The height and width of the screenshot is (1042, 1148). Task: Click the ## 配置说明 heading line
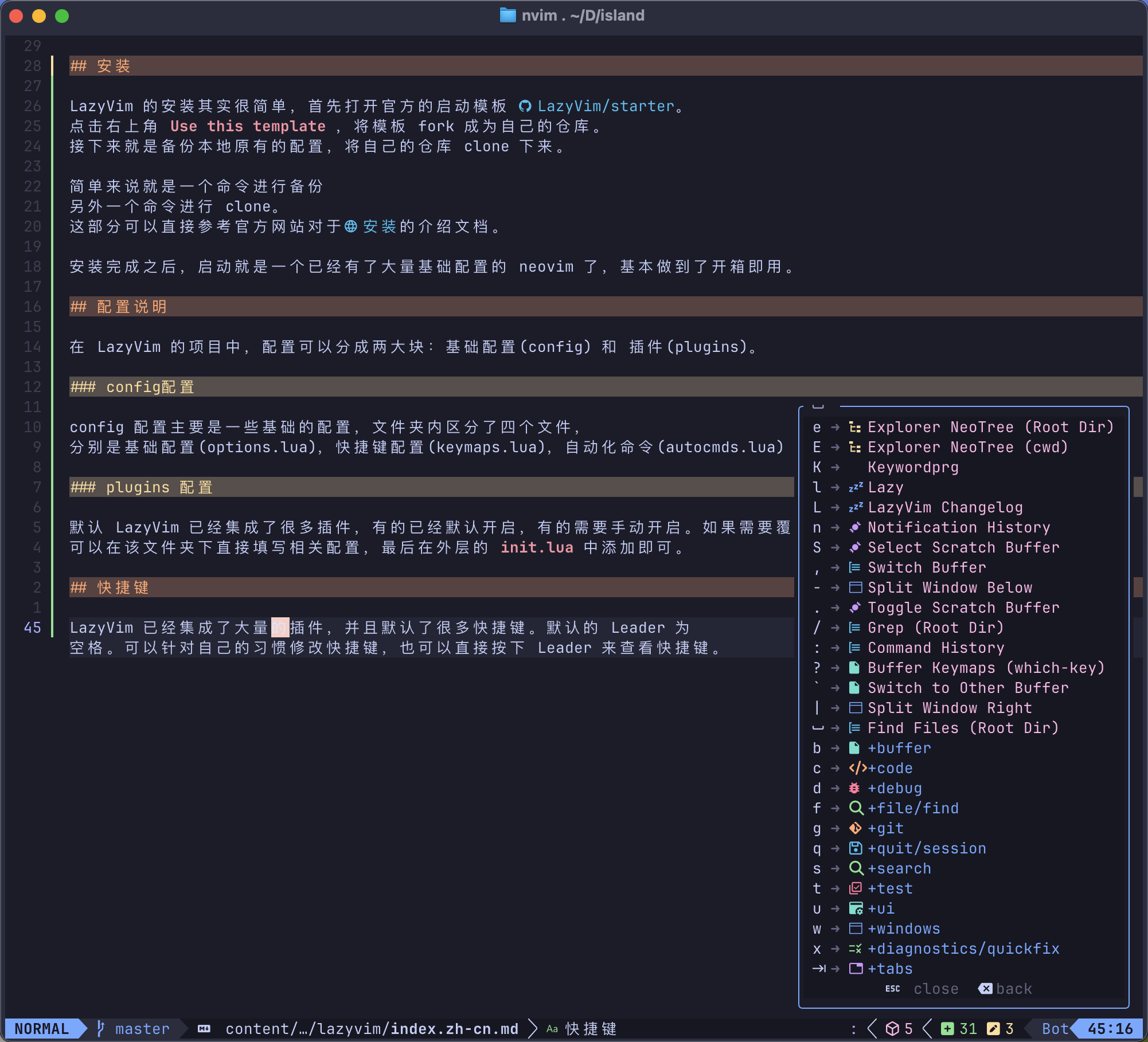pos(606,307)
